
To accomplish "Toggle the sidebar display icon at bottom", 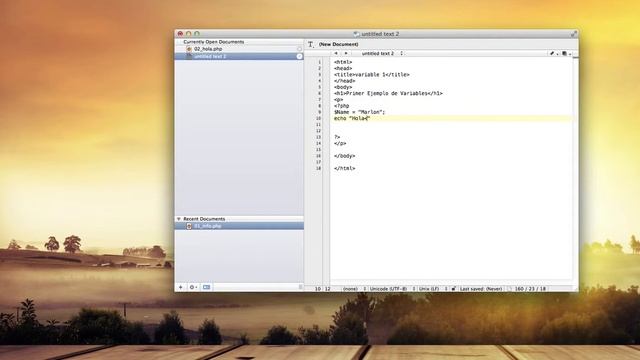I will tap(207, 287).
